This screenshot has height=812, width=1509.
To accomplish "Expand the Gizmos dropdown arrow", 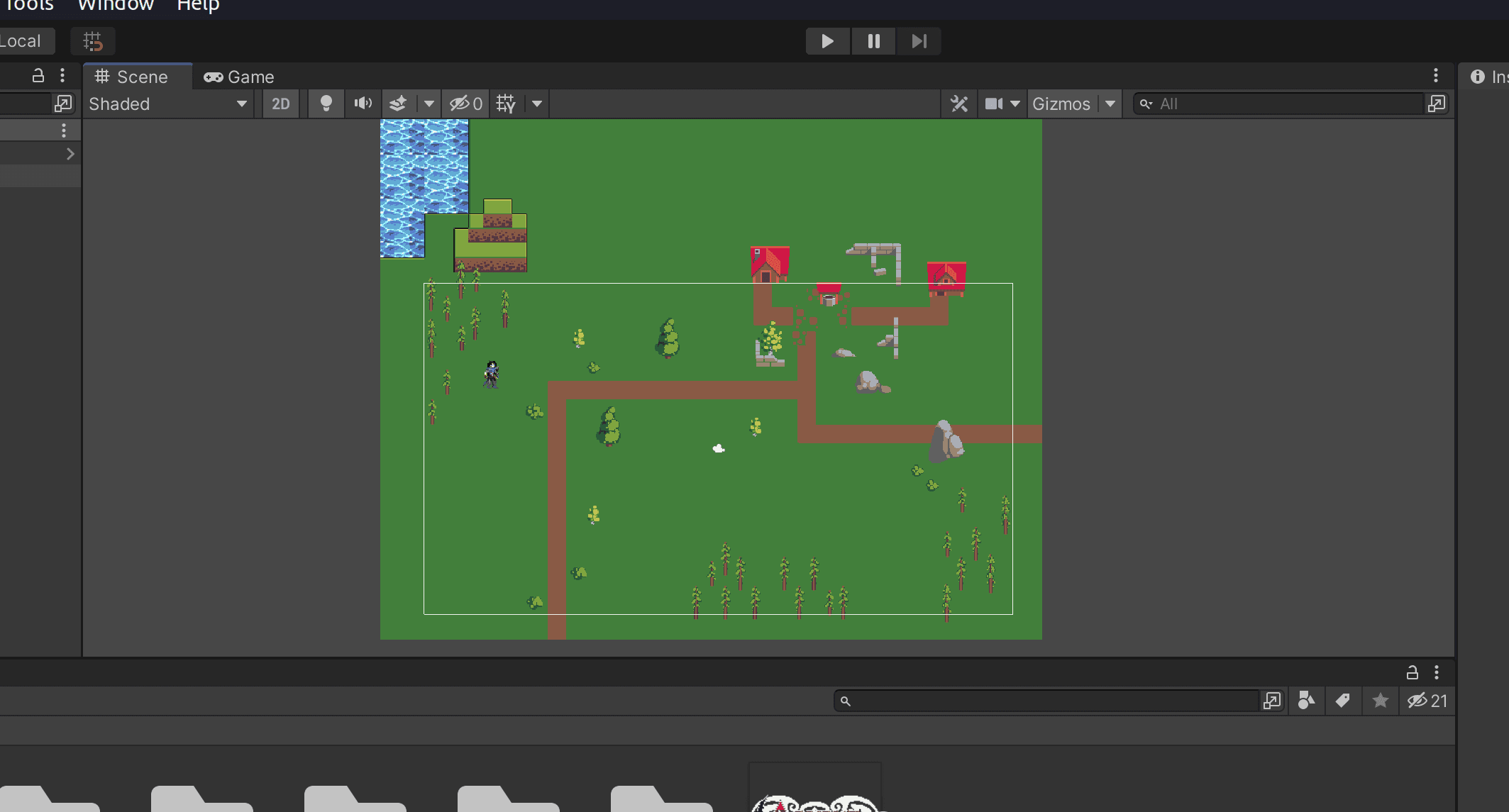I will pos(1110,104).
